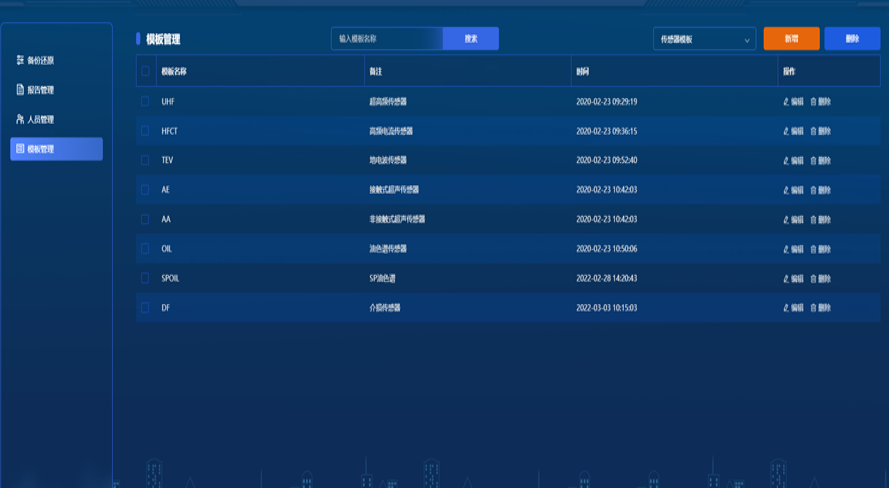Open 备份还原 in the sidebar
Screen dimensions: 889x488
(x=56, y=61)
